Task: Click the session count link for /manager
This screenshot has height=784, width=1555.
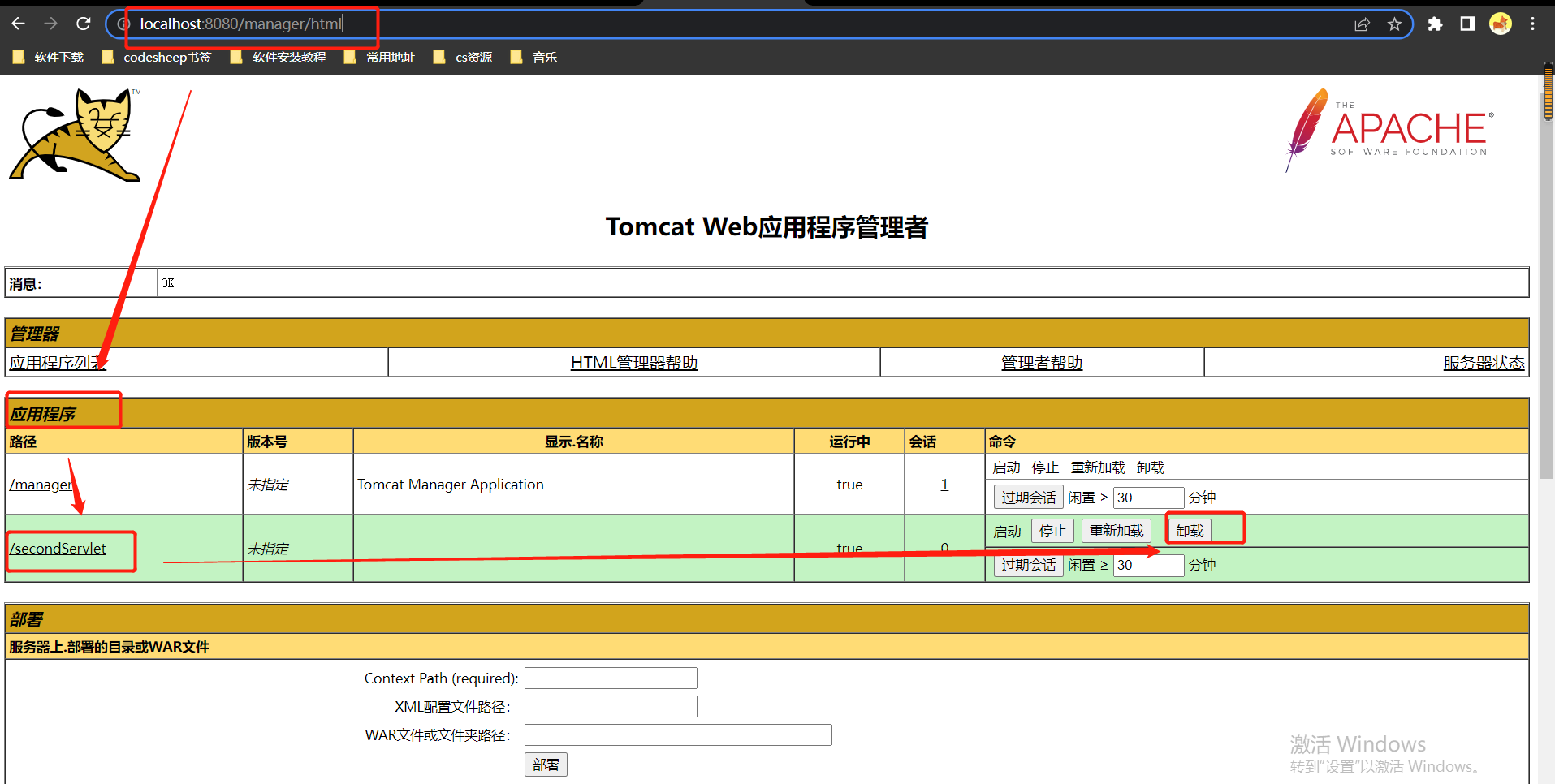Action: [x=944, y=485]
